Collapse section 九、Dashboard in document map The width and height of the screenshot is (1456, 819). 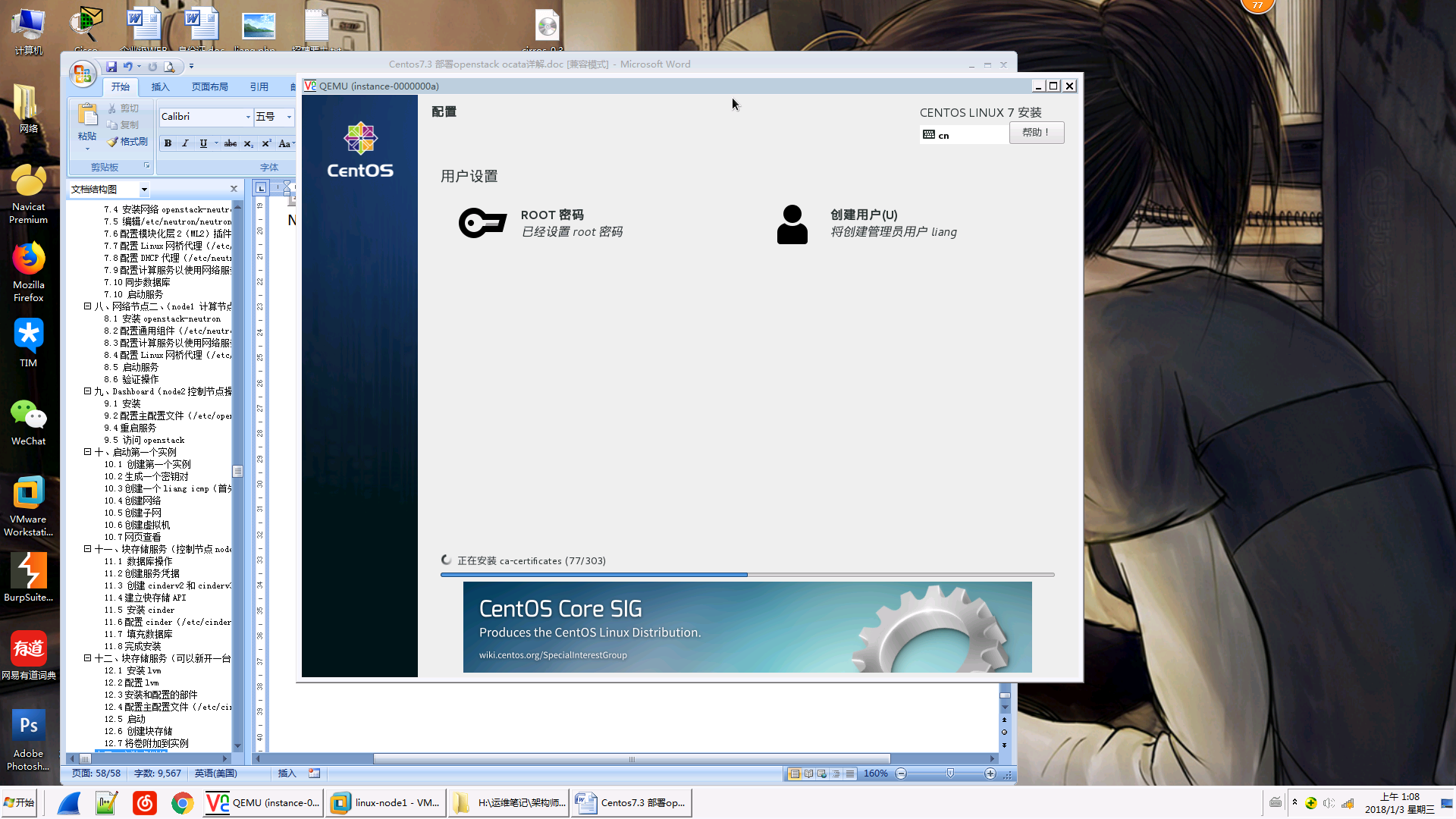(87, 391)
